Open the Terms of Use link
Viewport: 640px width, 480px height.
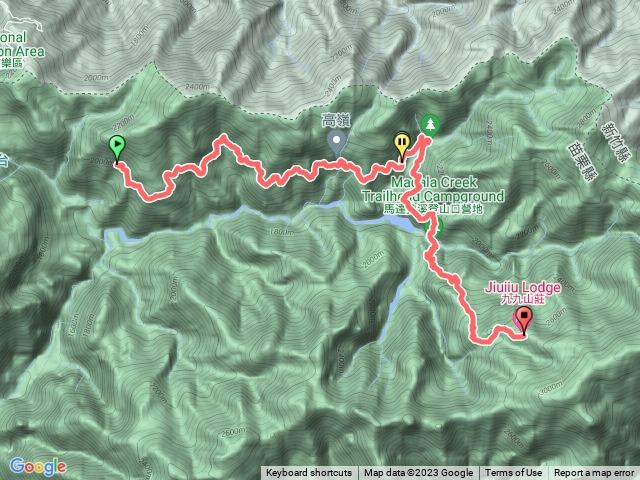pyautogui.click(x=513, y=473)
